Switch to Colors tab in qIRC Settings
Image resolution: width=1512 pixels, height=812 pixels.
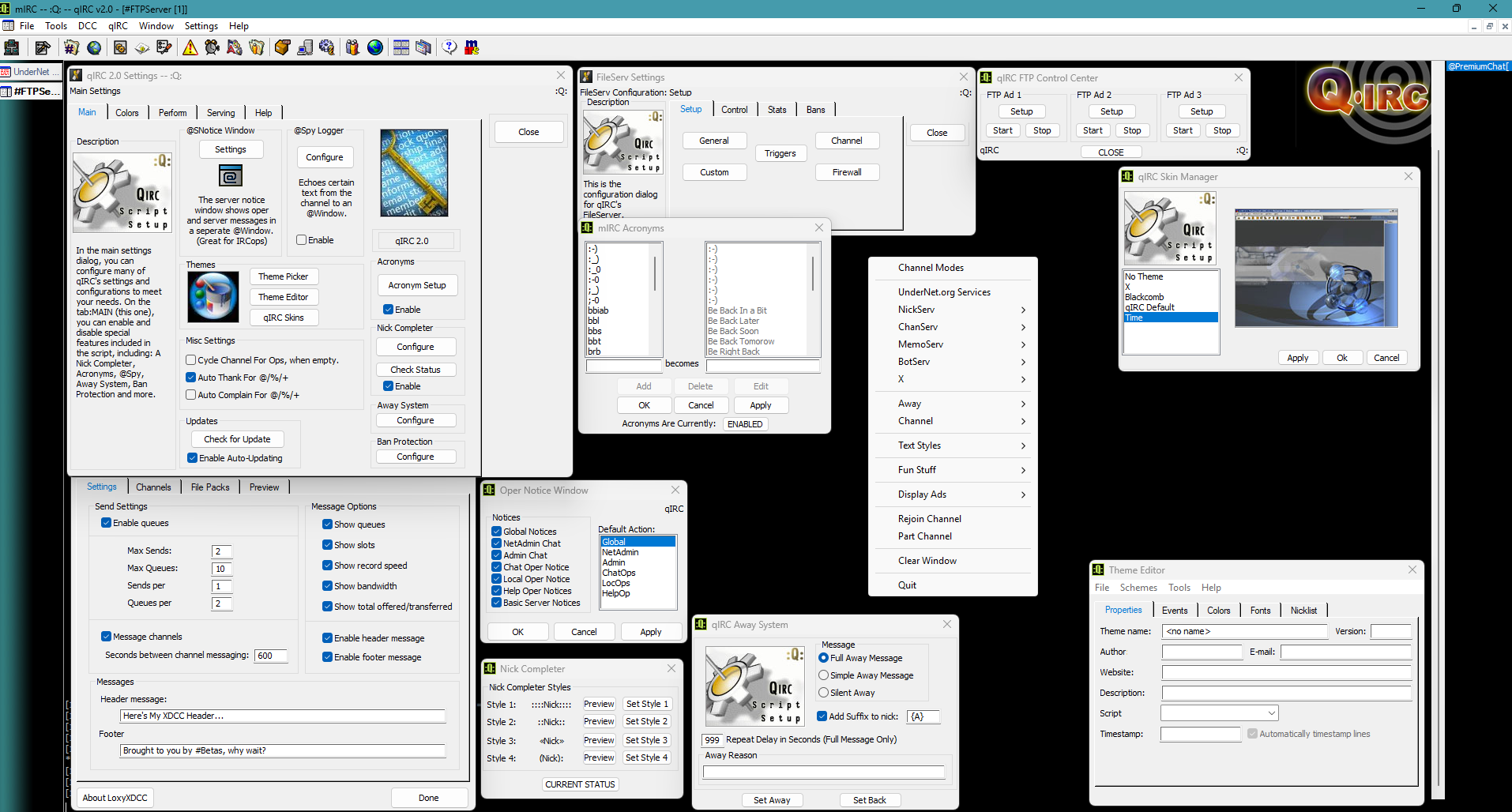click(127, 113)
